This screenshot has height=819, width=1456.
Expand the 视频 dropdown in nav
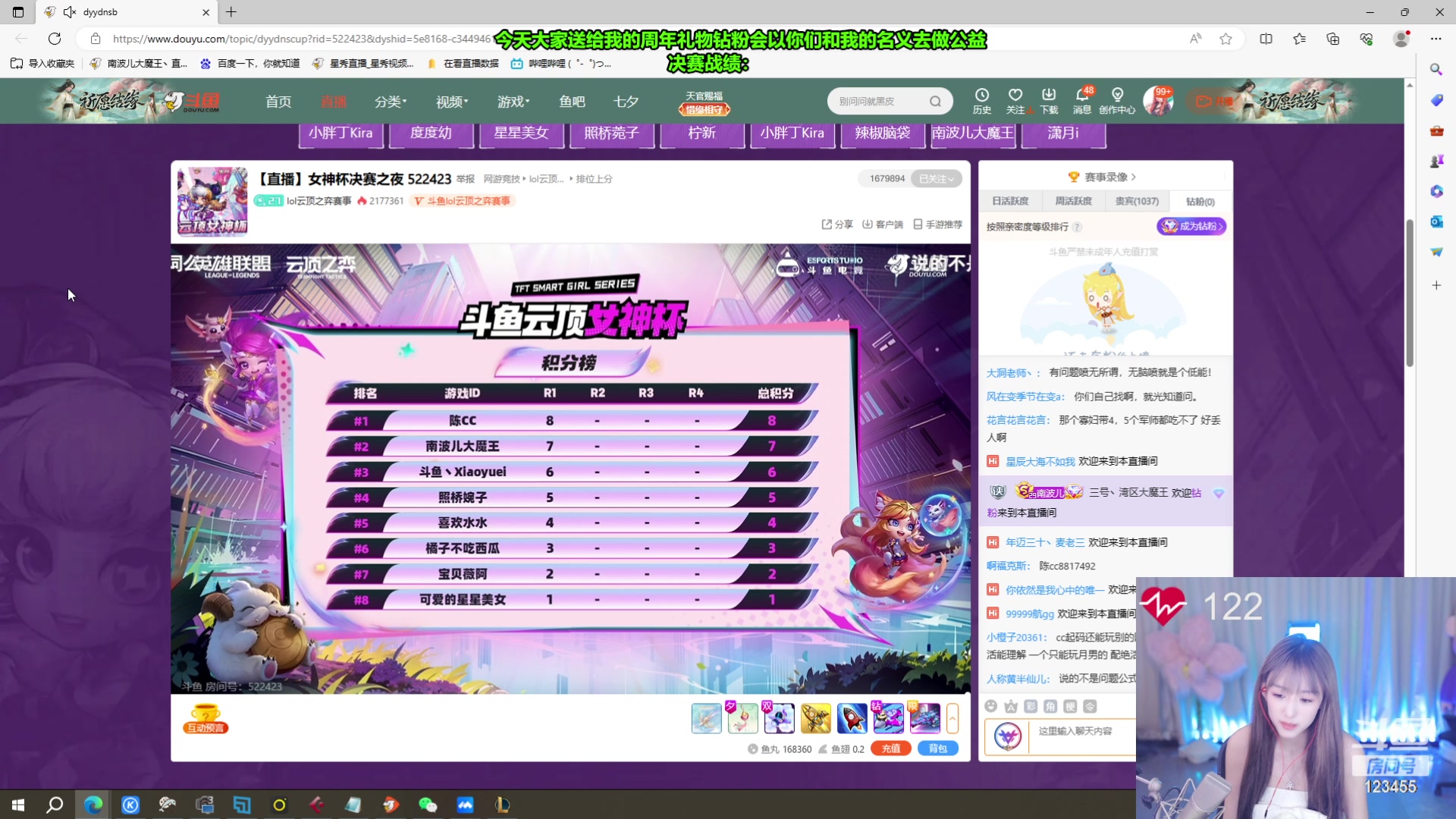click(x=452, y=102)
